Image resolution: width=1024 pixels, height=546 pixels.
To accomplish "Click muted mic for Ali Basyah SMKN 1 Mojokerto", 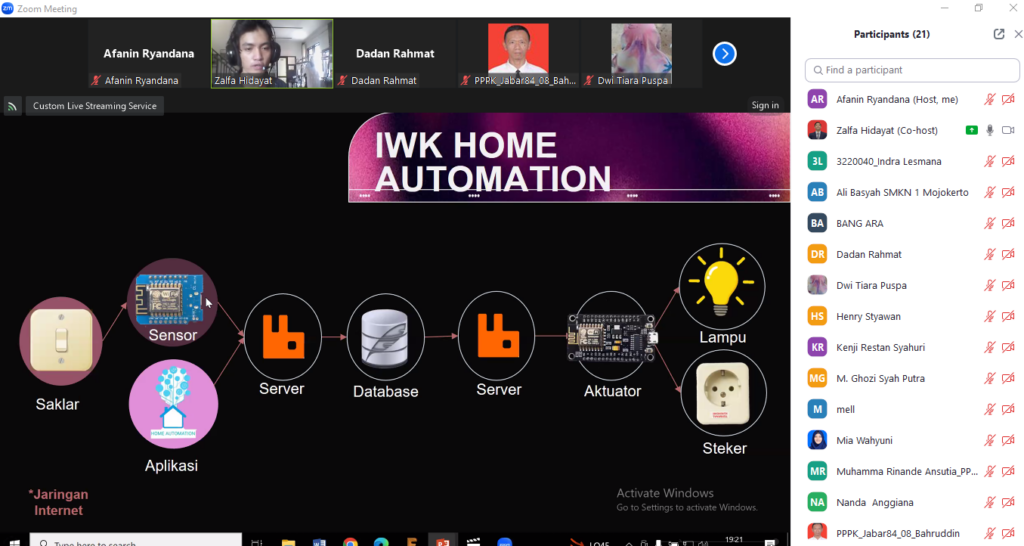I will point(990,192).
